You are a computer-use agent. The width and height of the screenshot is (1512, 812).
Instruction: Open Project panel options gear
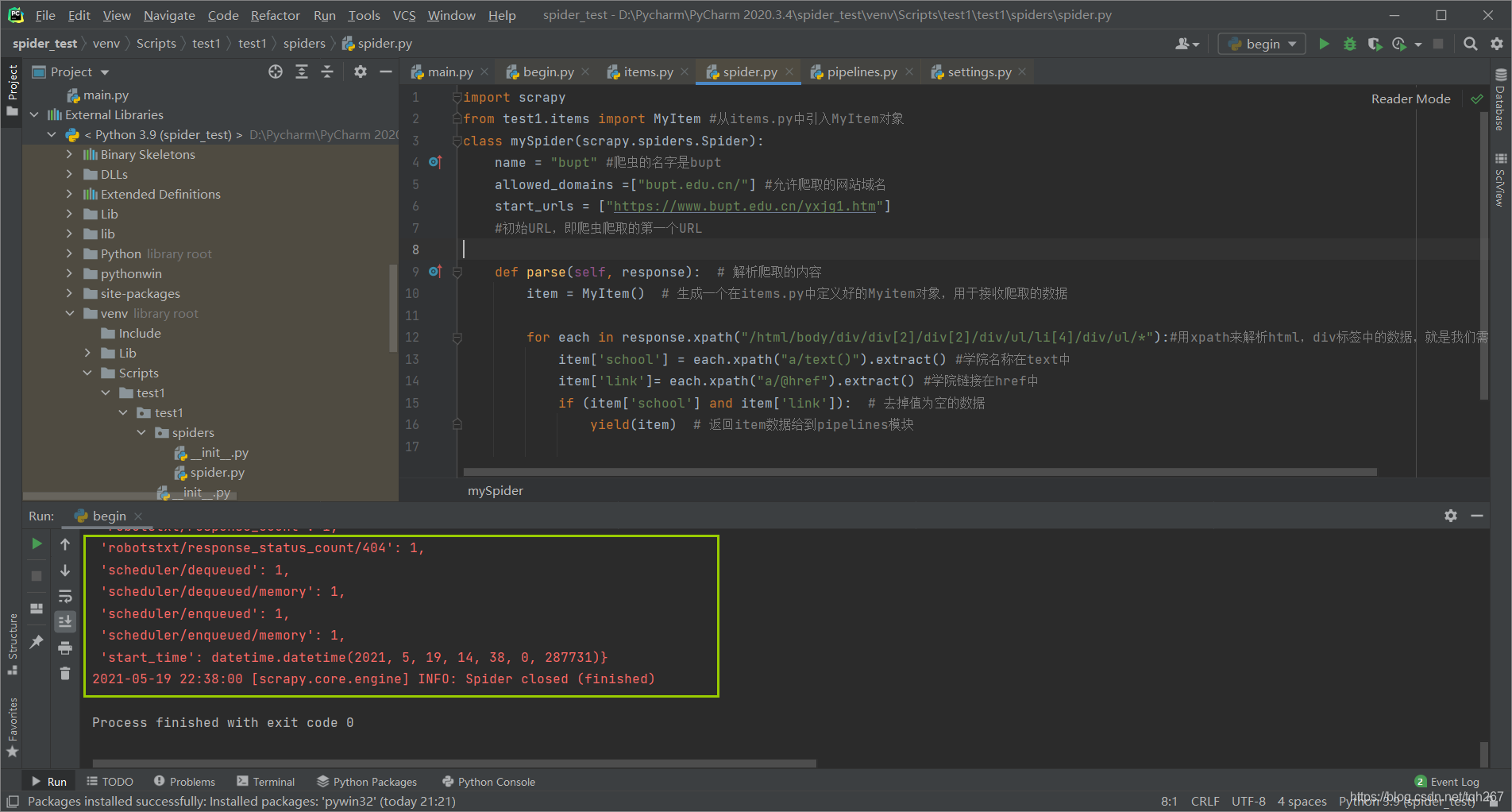361,72
